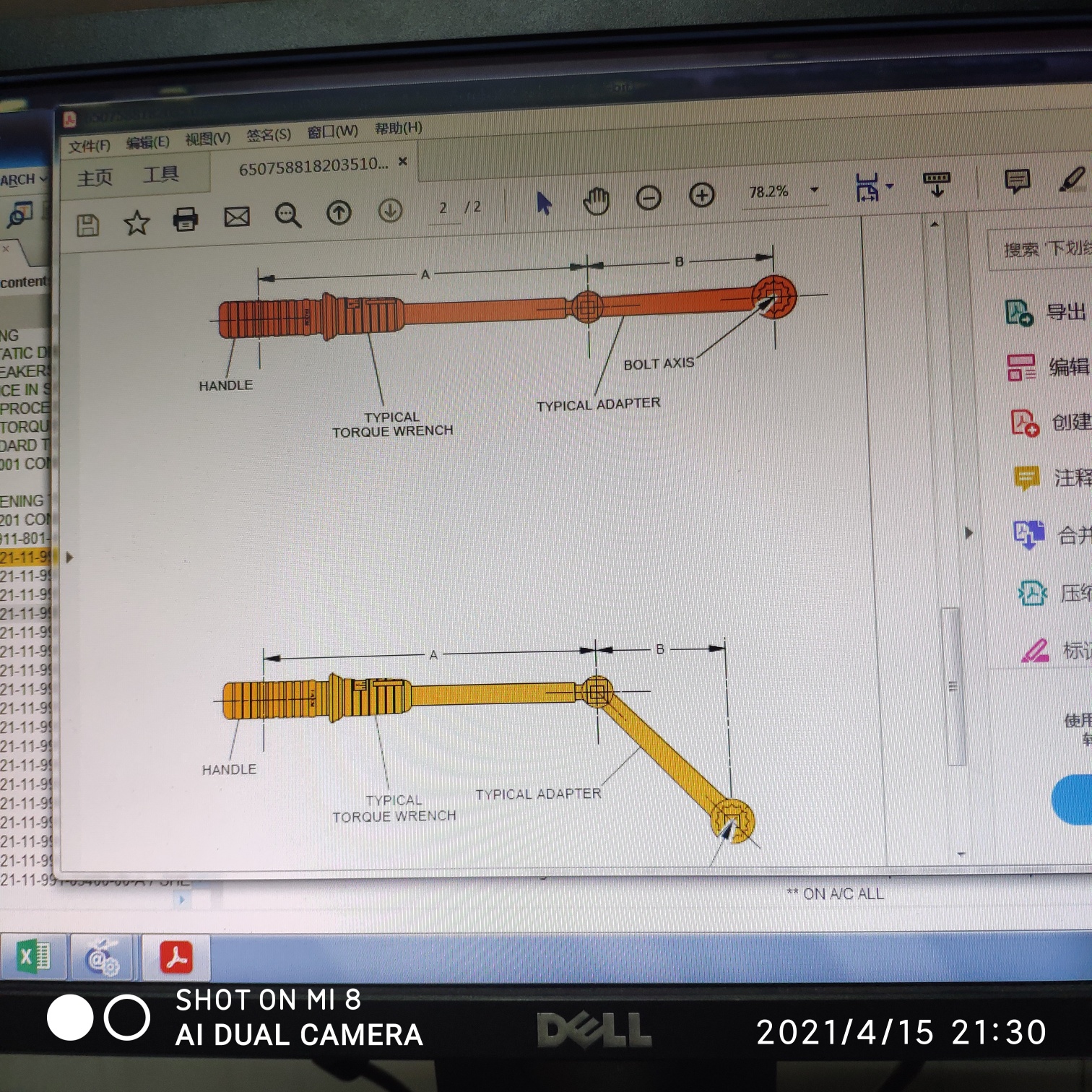Expand fit page options dropdown arrow
Image resolution: width=1092 pixels, height=1092 pixels.
pos(889,186)
